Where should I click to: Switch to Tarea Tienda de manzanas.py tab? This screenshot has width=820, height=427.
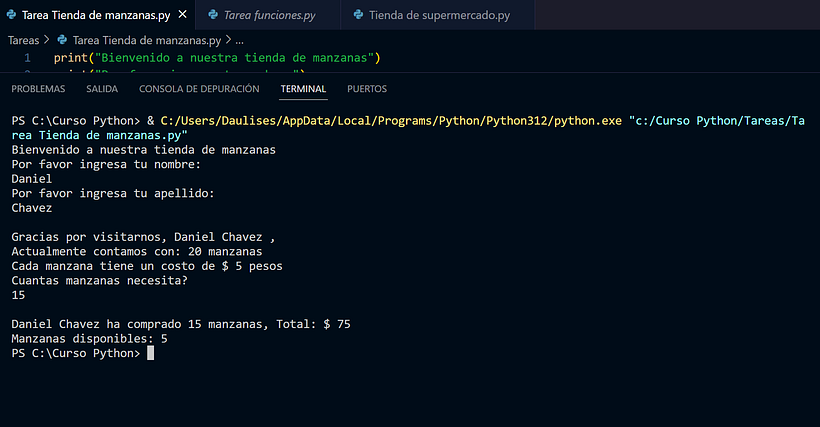pyautogui.click(x=97, y=15)
